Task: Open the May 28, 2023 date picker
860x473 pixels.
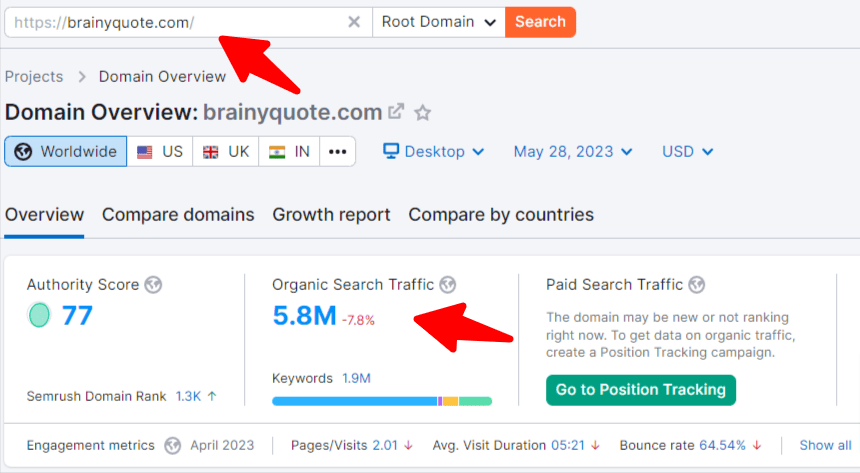Action: point(572,152)
